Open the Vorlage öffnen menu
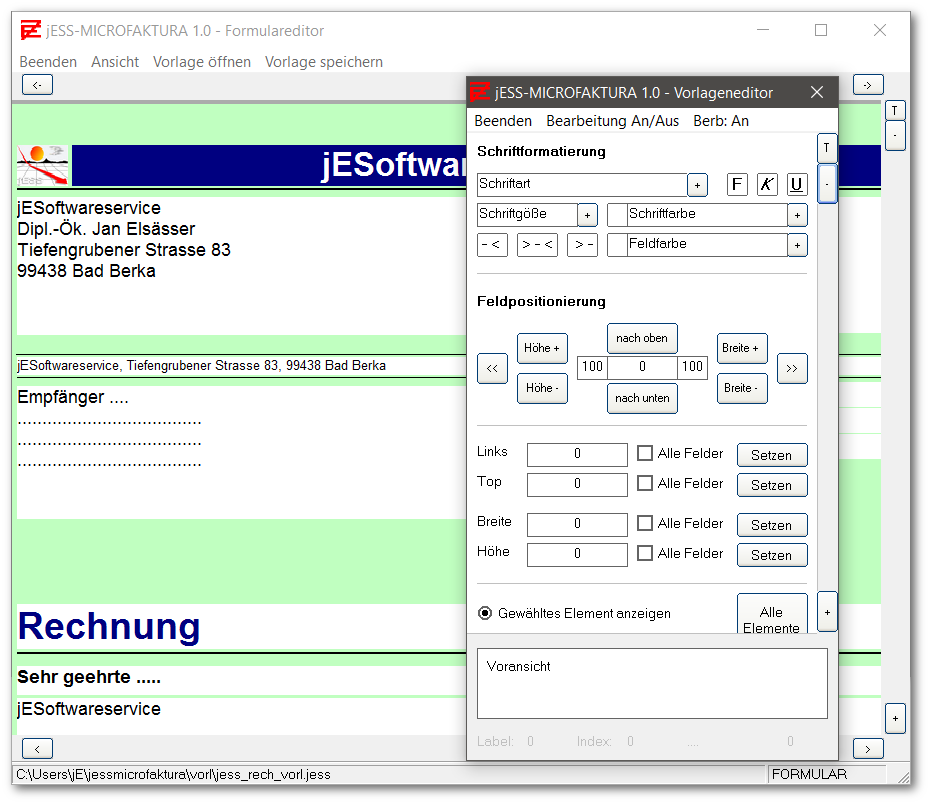Screen dimensions: 930x804 pos(202,62)
